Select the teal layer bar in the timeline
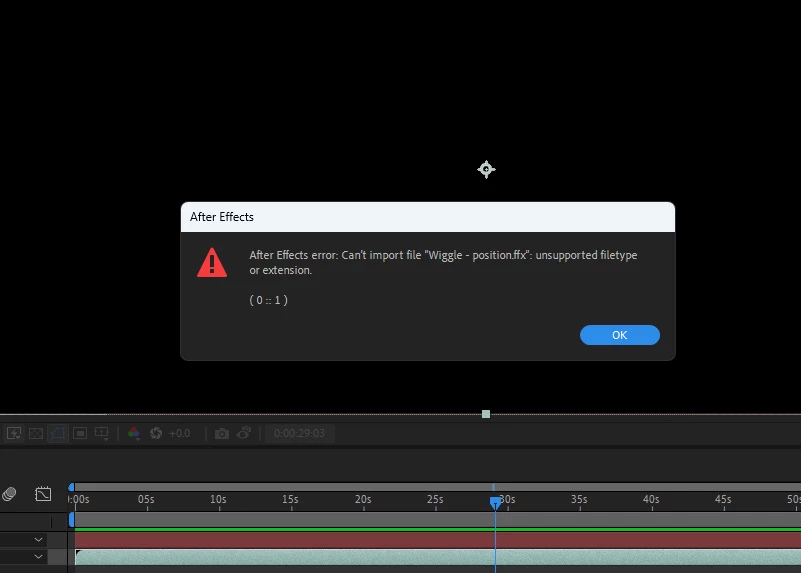This screenshot has height=573, width=801. click(438, 557)
